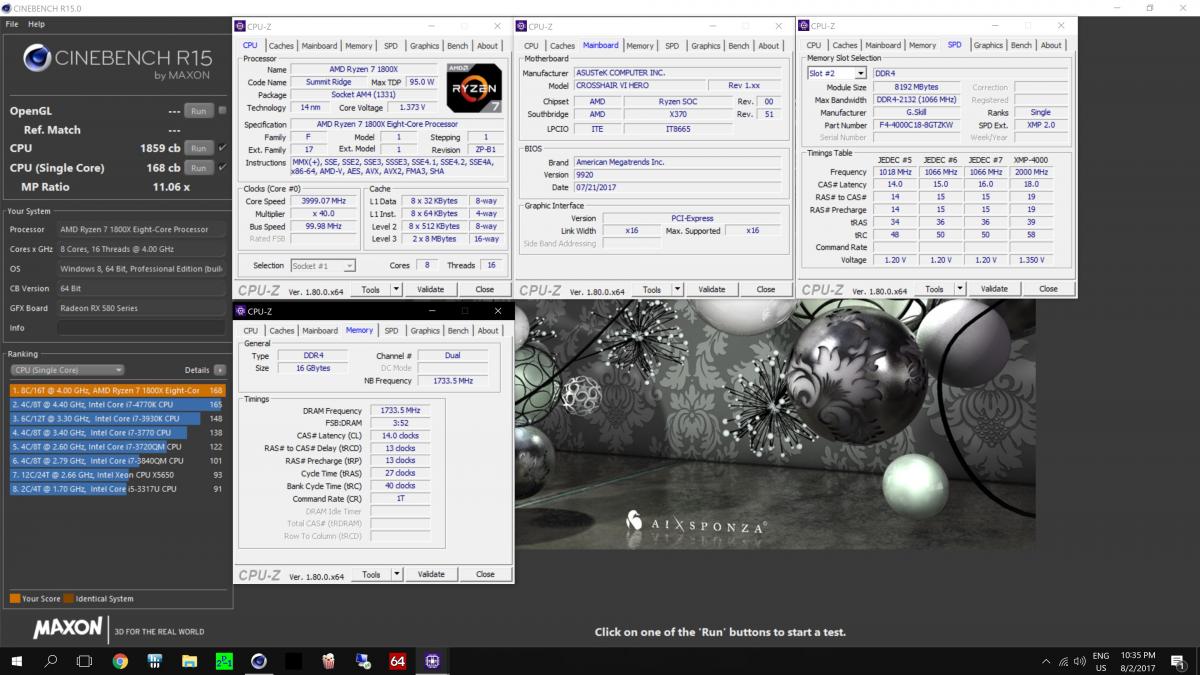Open taskbar search magnifier
This screenshot has width=1200, height=675.
click(x=51, y=661)
